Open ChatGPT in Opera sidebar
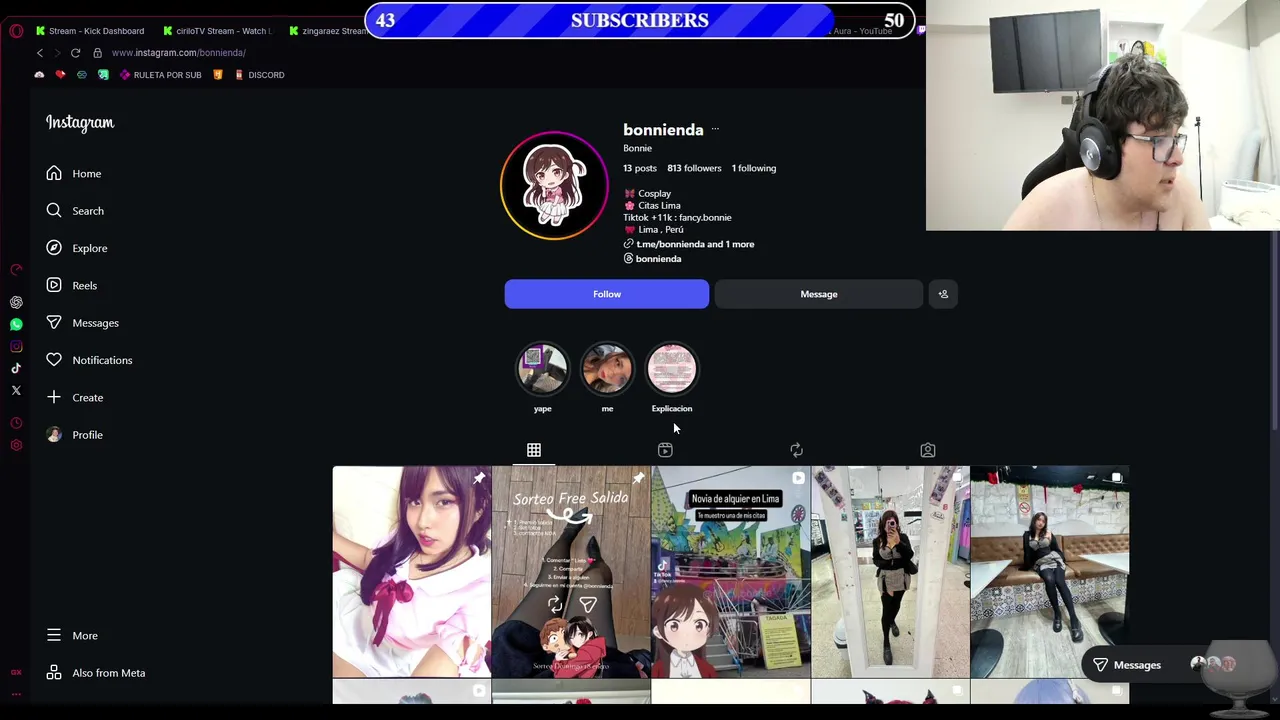 tap(16, 302)
